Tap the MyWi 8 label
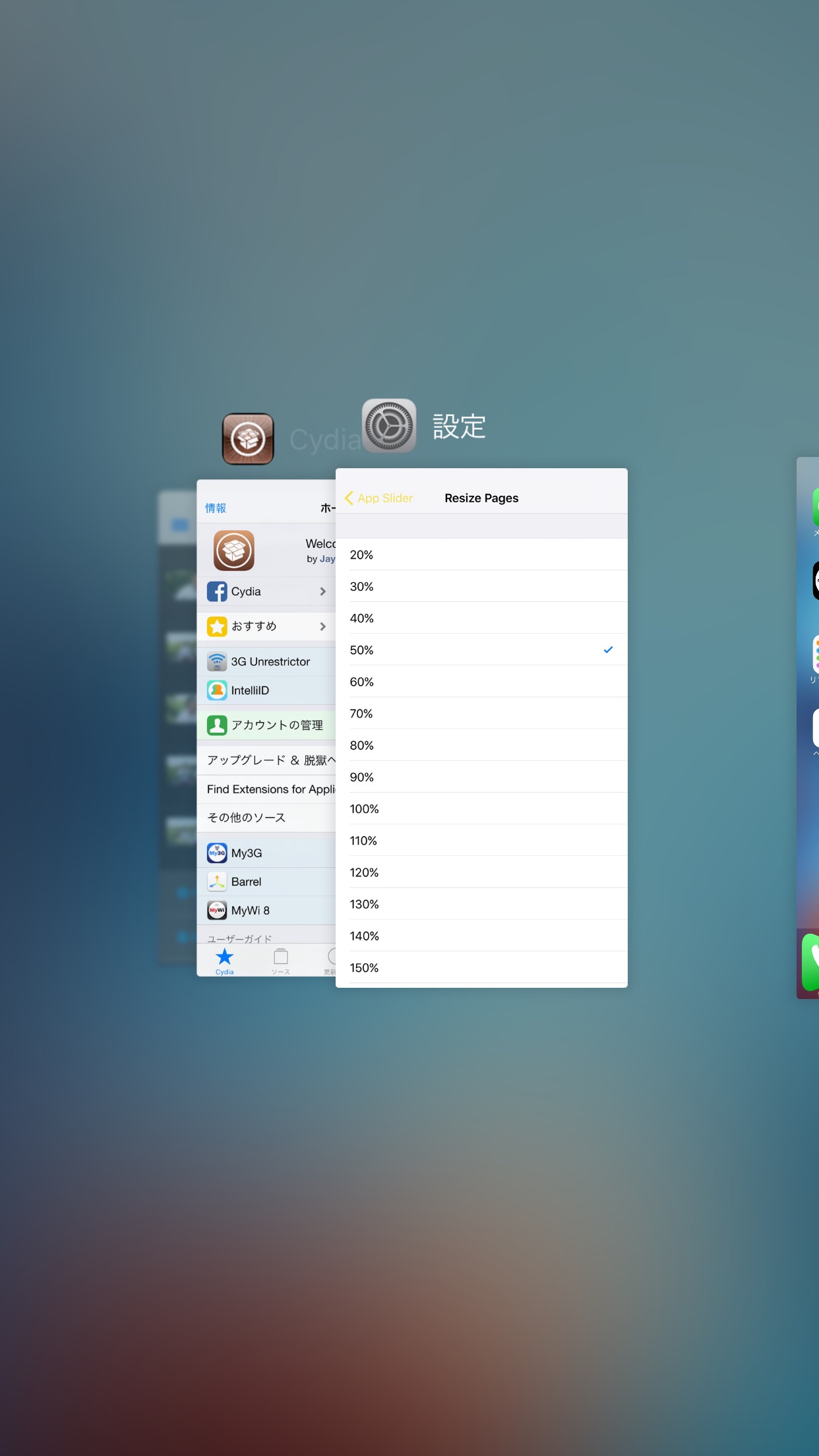Image resolution: width=819 pixels, height=1456 pixels. 250,911
